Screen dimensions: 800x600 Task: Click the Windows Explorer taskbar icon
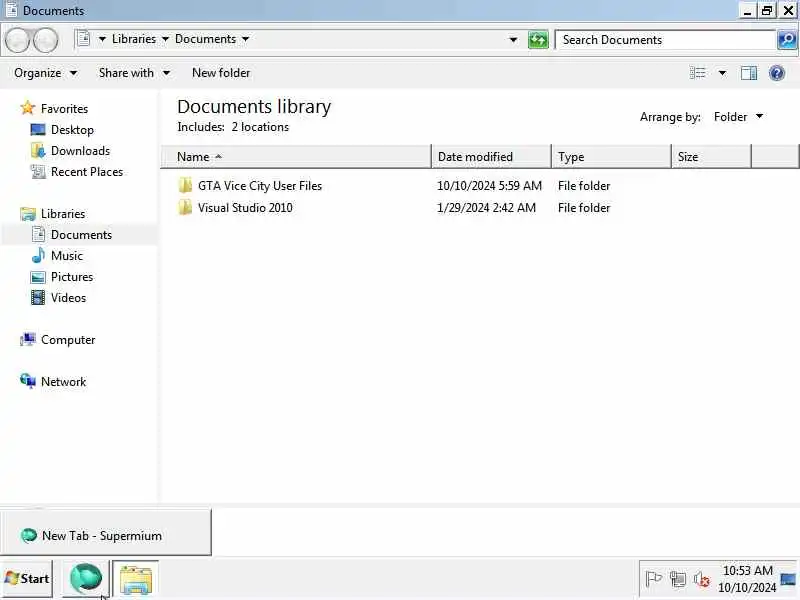pyautogui.click(x=135, y=579)
